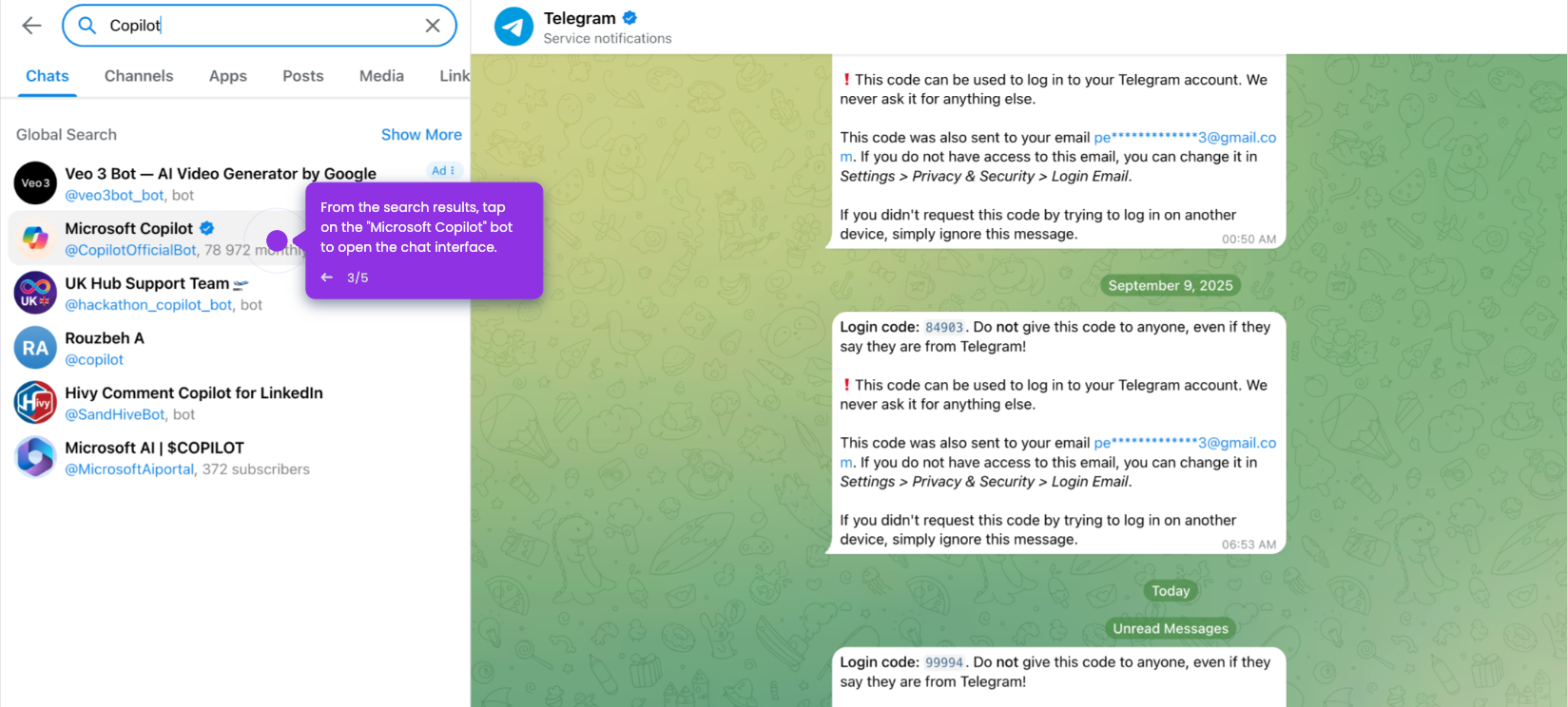Open Veo 3 Bot search result
Image resolution: width=1568 pixels, height=707 pixels.
236,183
